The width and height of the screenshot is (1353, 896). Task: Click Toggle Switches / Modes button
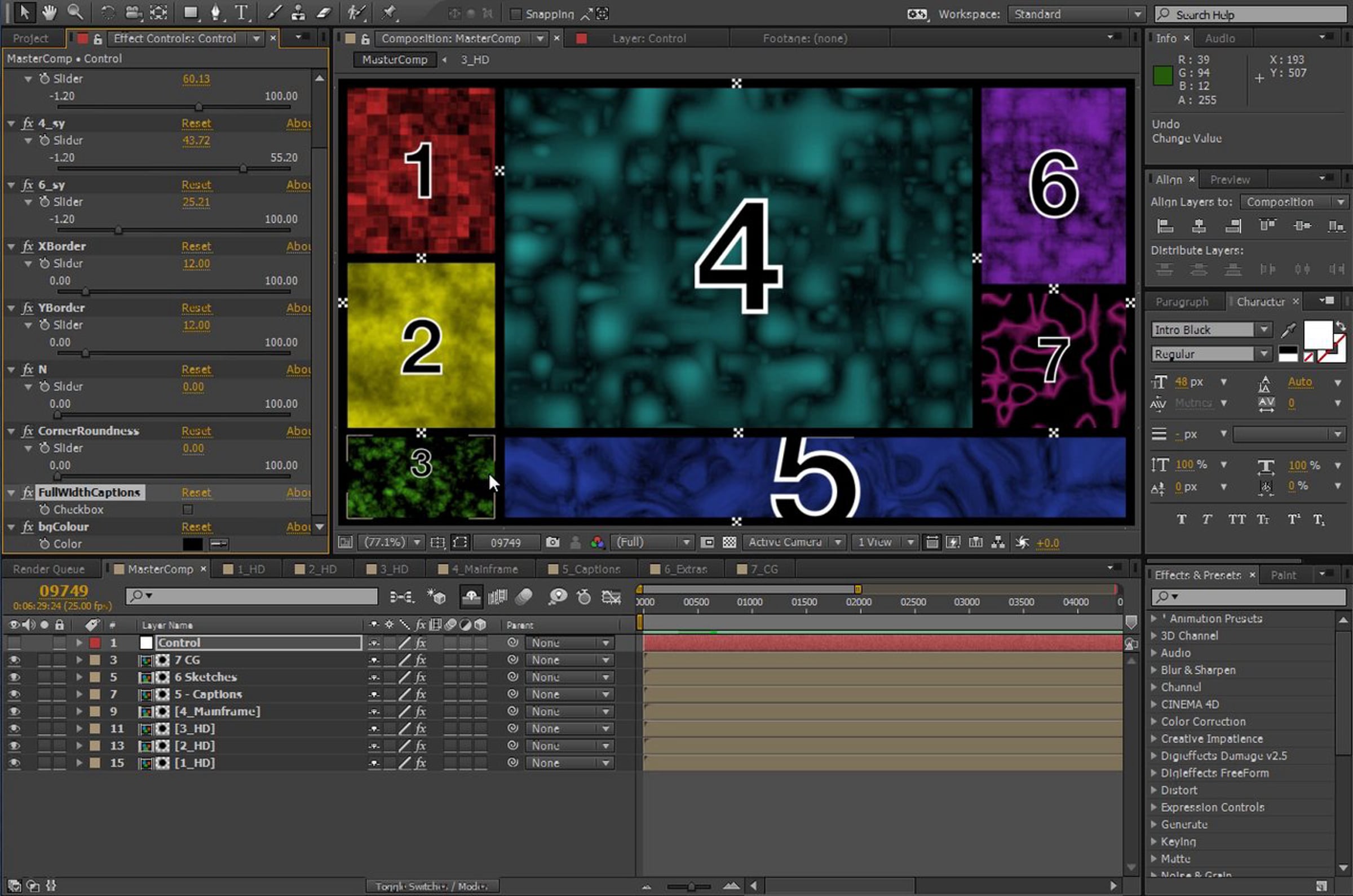coord(432,886)
